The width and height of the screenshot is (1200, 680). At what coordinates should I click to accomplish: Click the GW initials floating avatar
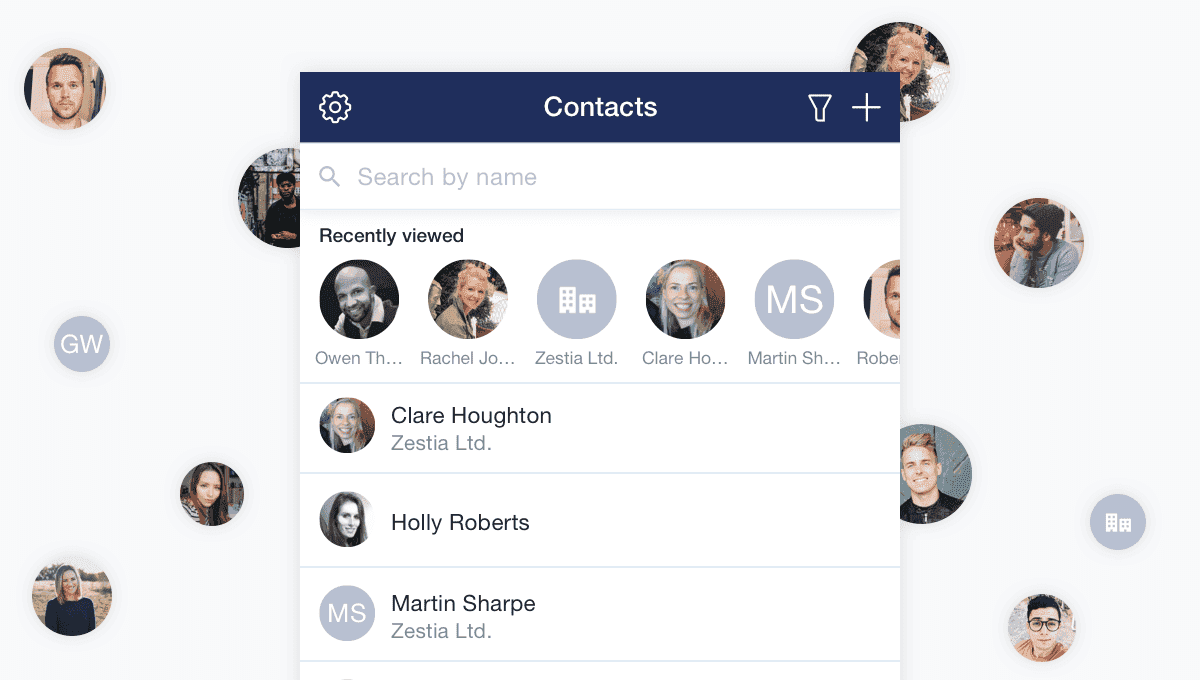coord(82,345)
